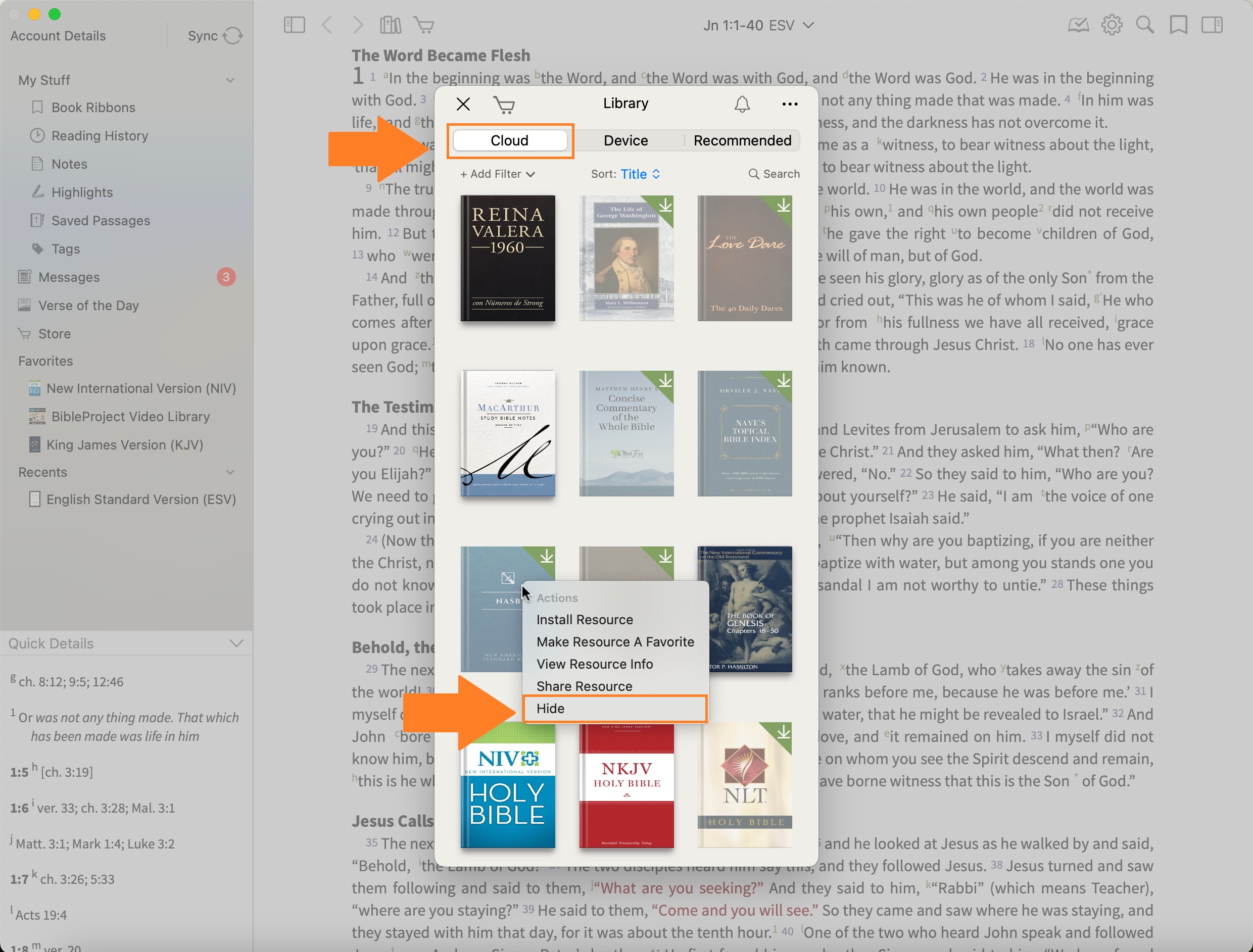Toggle the right split window panel icon
The width and height of the screenshot is (1253, 952).
coord(1212,25)
